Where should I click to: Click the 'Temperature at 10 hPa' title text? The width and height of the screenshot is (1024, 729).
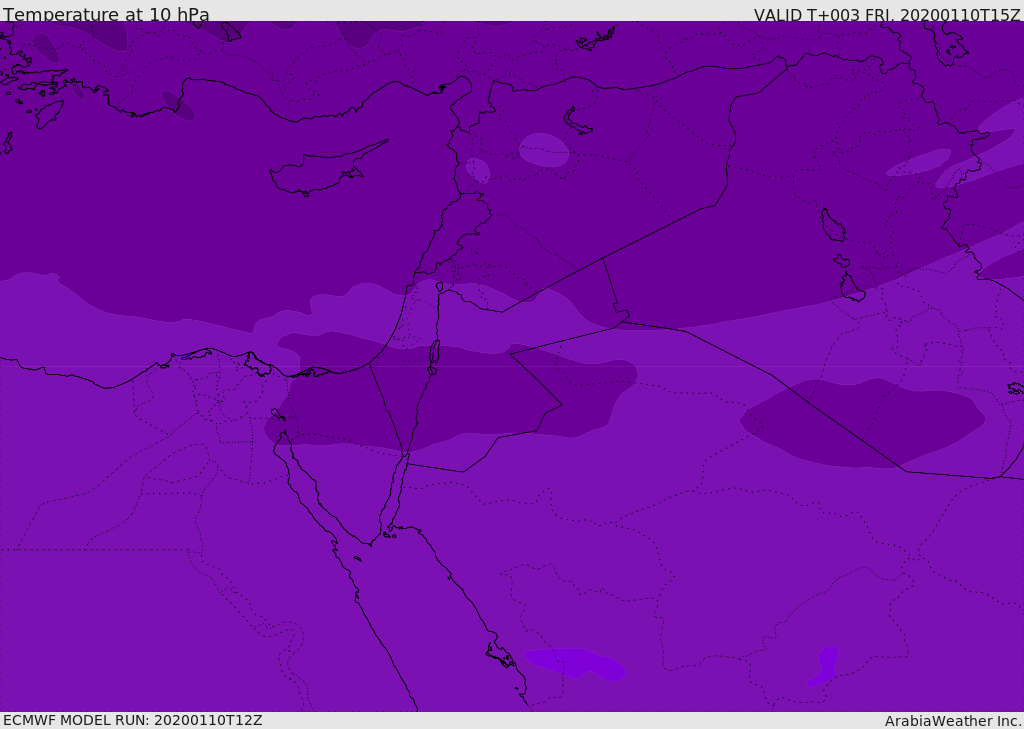pyautogui.click(x=106, y=14)
